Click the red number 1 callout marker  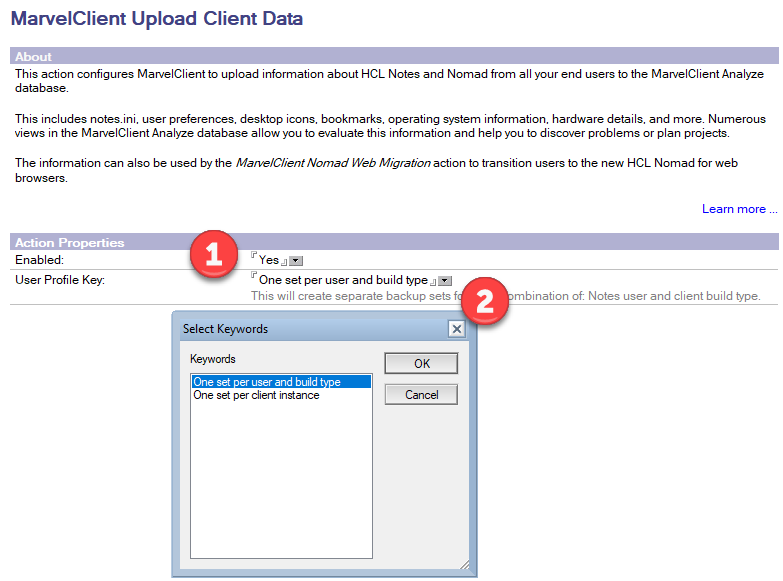point(214,255)
